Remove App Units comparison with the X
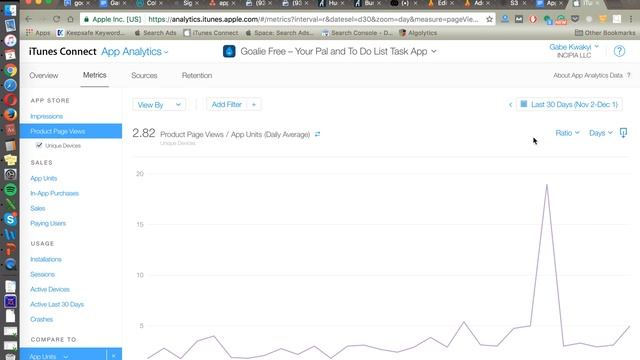640x360 pixels. click(113, 356)
